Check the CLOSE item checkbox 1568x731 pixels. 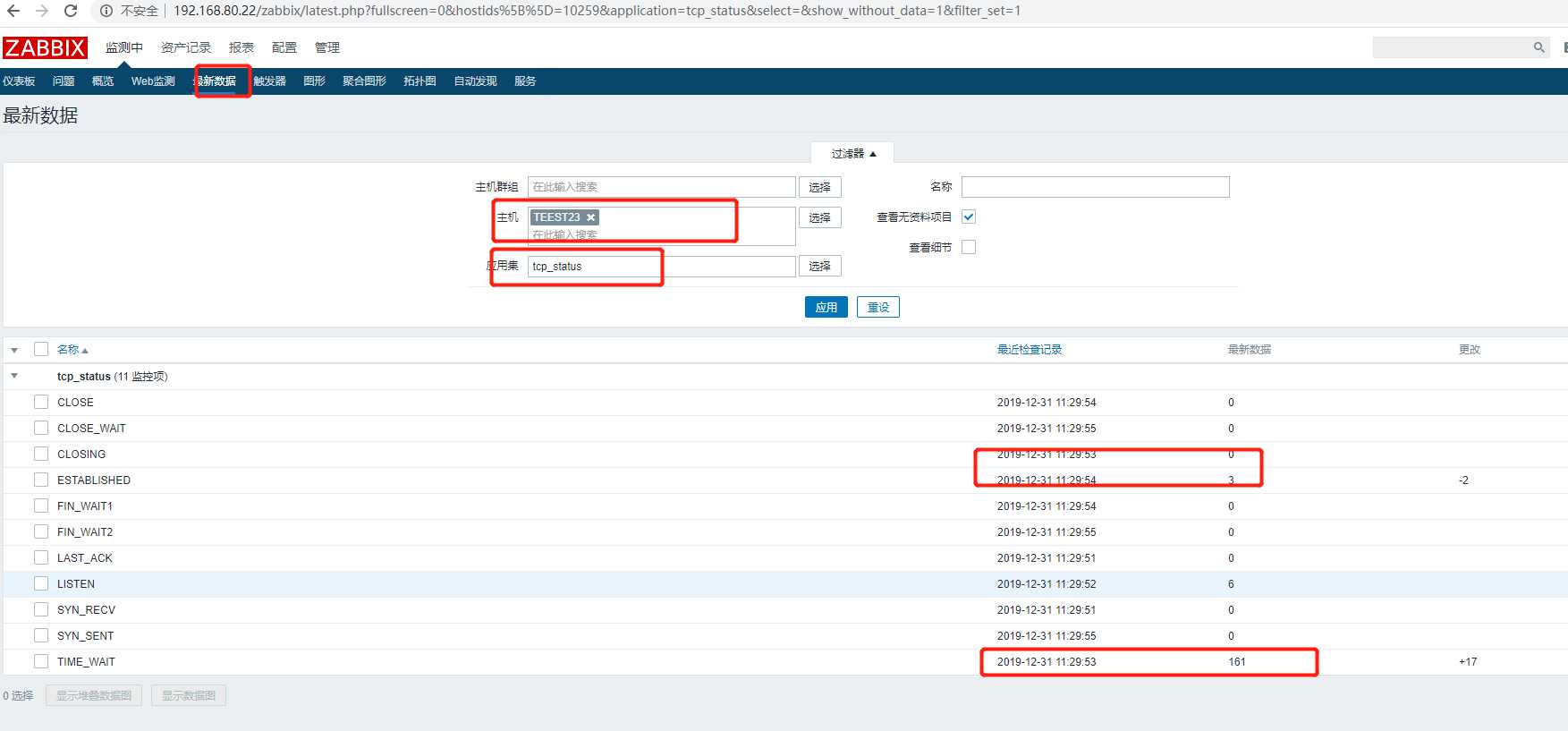coord(41,402)
